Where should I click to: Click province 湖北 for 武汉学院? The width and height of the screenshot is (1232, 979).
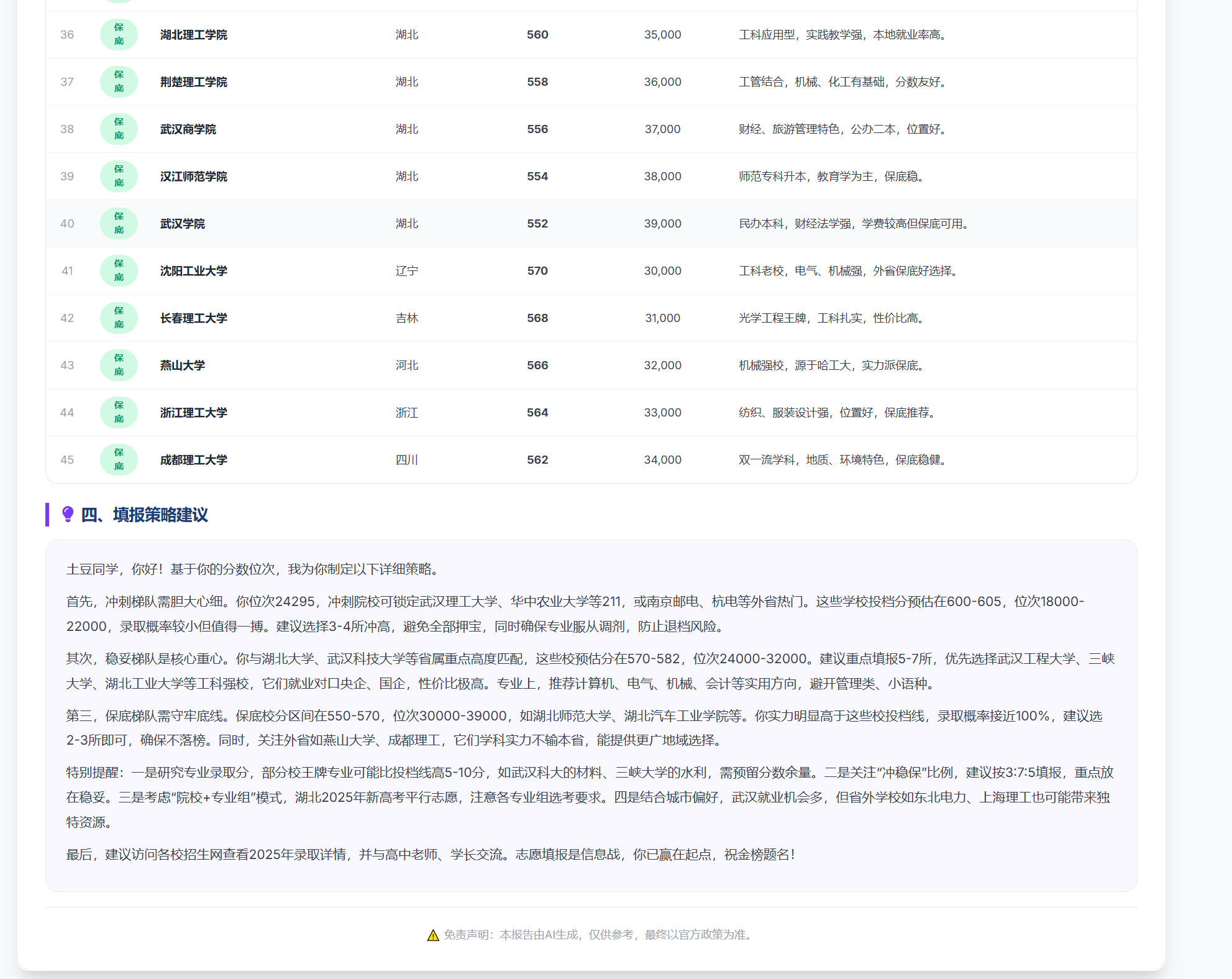click(407, 224)
